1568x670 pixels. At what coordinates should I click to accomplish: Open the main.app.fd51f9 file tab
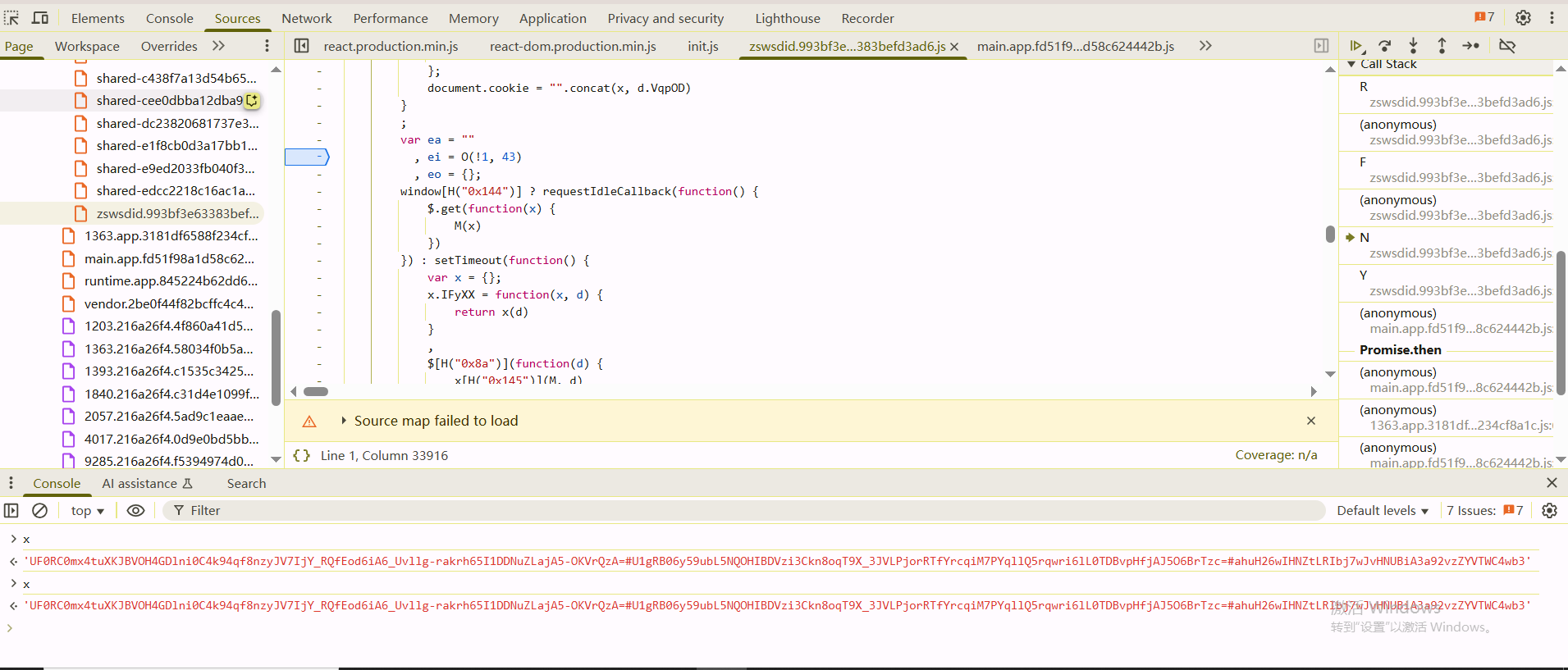1075,46
